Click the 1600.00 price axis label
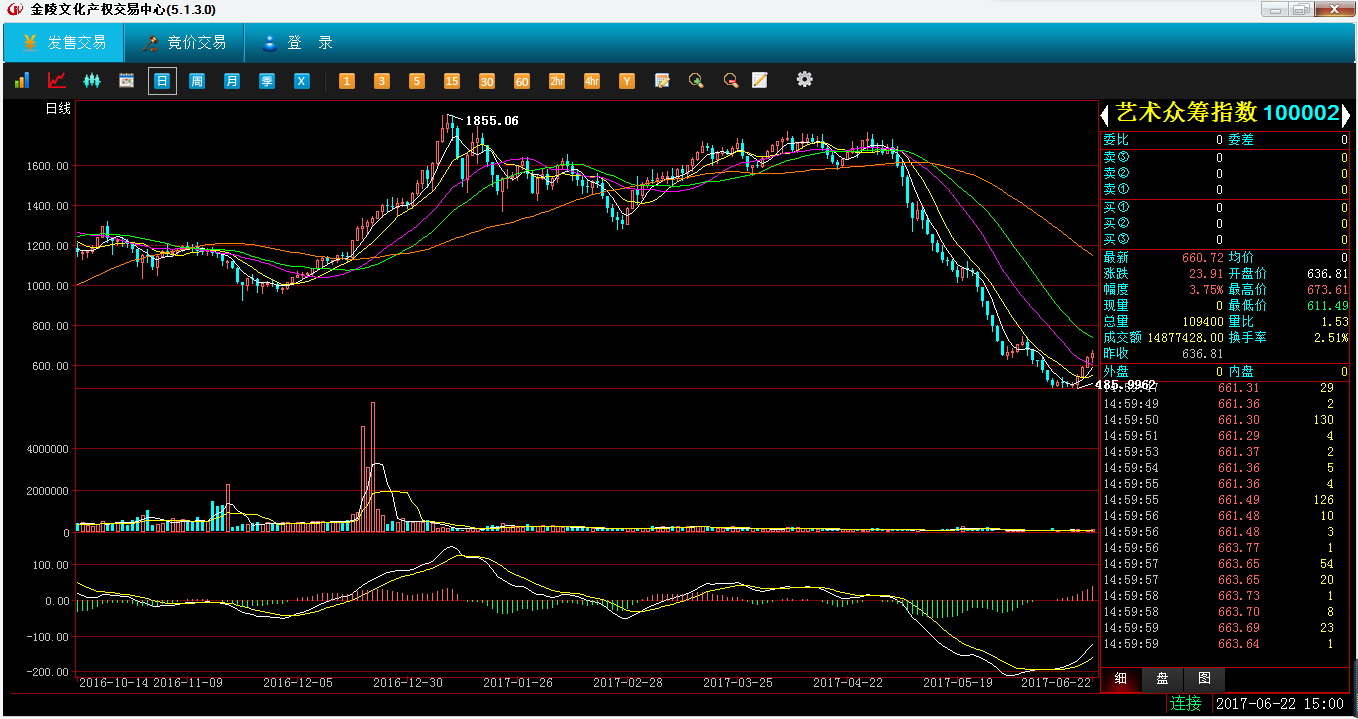 click(x=48, y=166)
